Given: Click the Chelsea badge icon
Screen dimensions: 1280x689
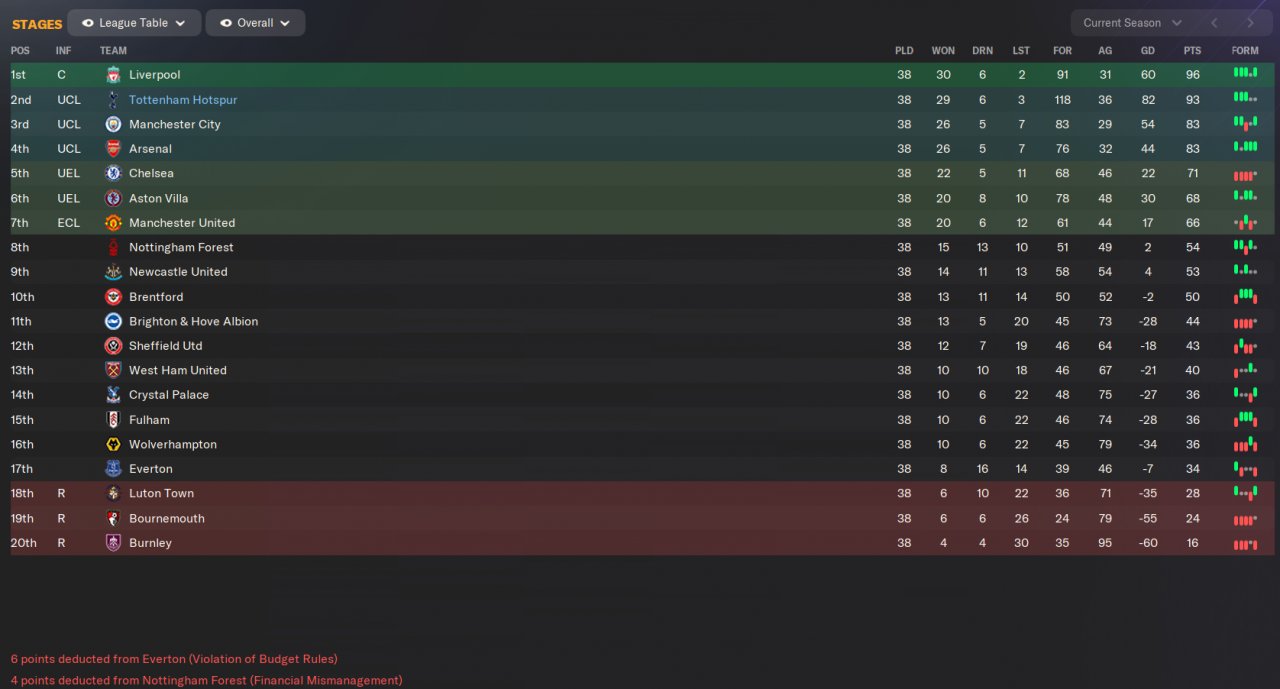Looking at the screenshot, I should pos(113,173).
